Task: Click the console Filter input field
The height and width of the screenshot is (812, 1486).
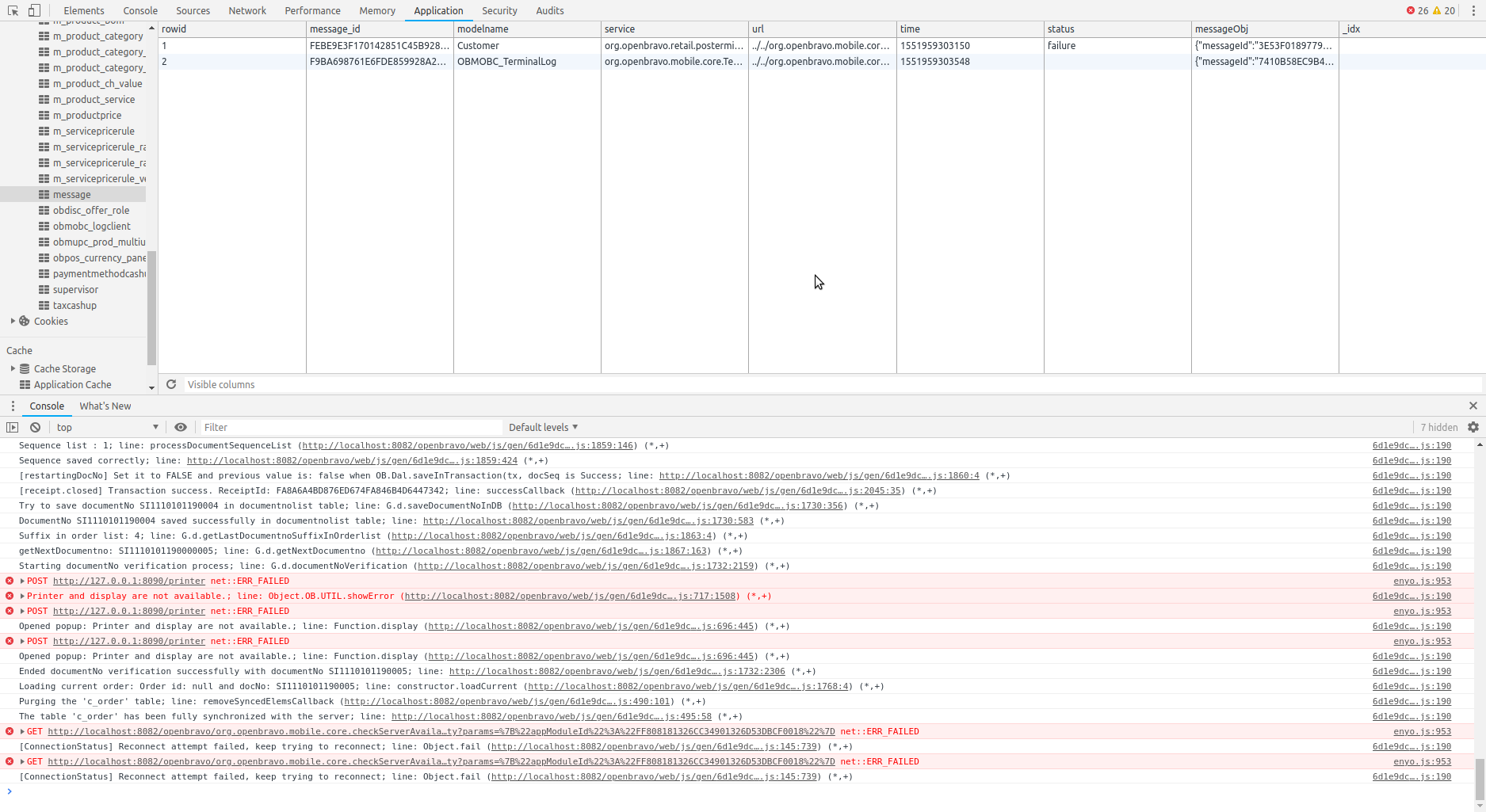Action: point(349,427)
